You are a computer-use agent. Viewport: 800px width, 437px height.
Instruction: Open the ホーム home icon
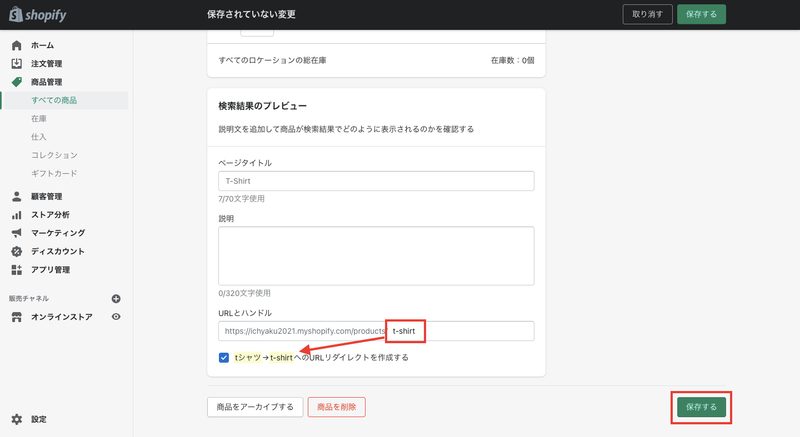(x=16, y=45)
